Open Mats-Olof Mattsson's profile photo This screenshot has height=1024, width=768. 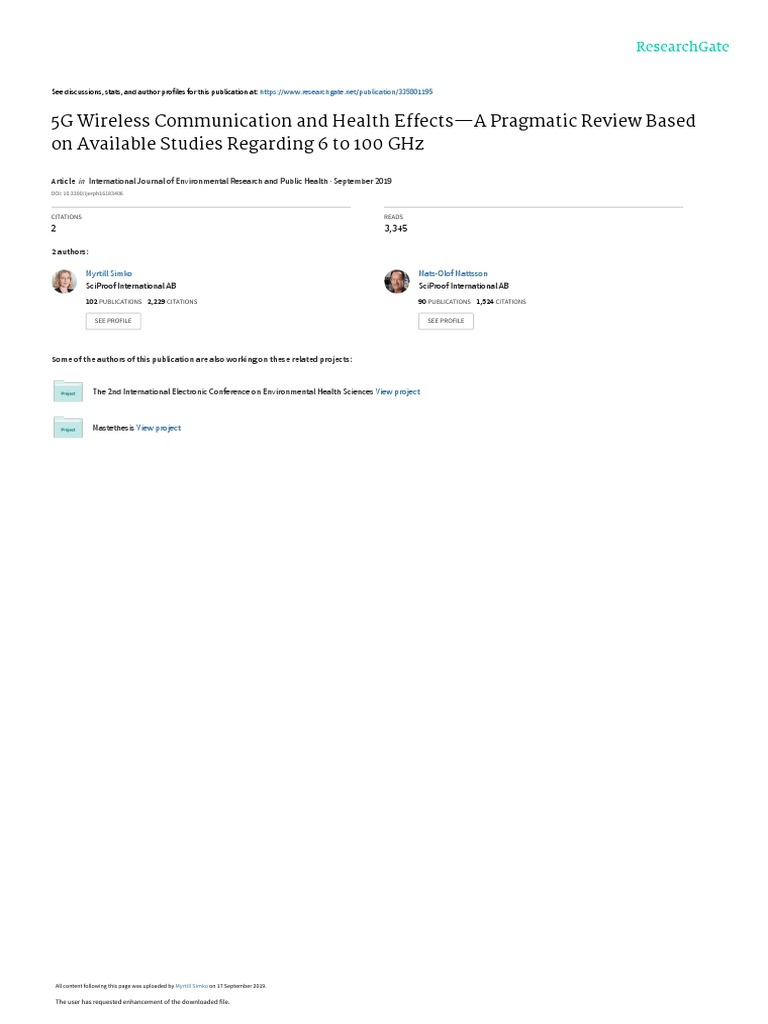click(x=397, y=281)
